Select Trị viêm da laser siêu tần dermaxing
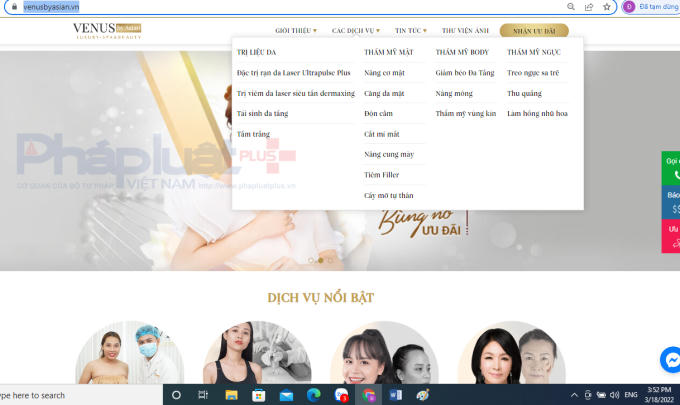This screenshot has width=680, height=405. [296, 93]
